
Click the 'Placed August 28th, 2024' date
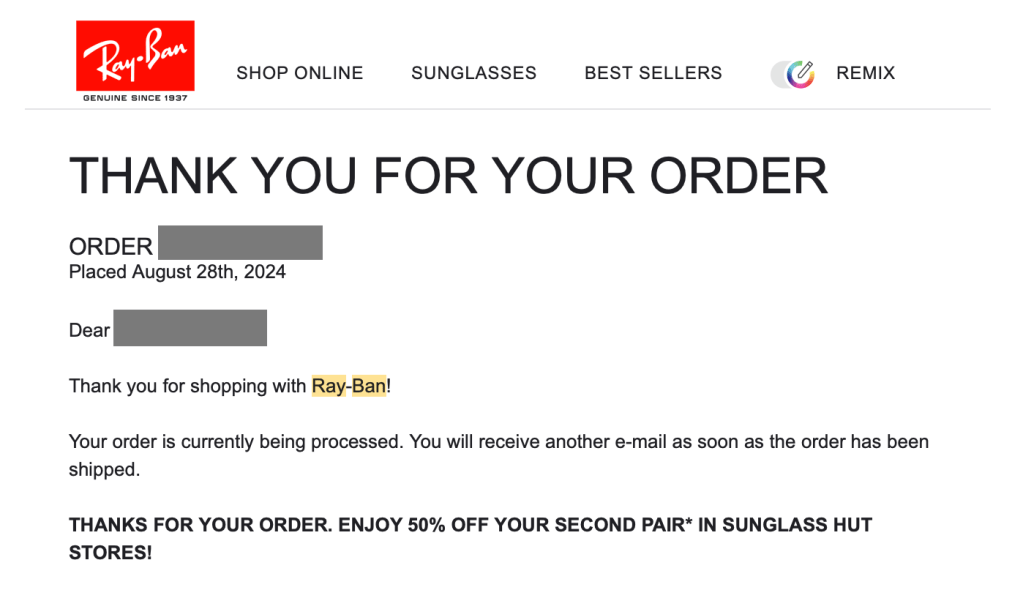(x=177, y=272)
